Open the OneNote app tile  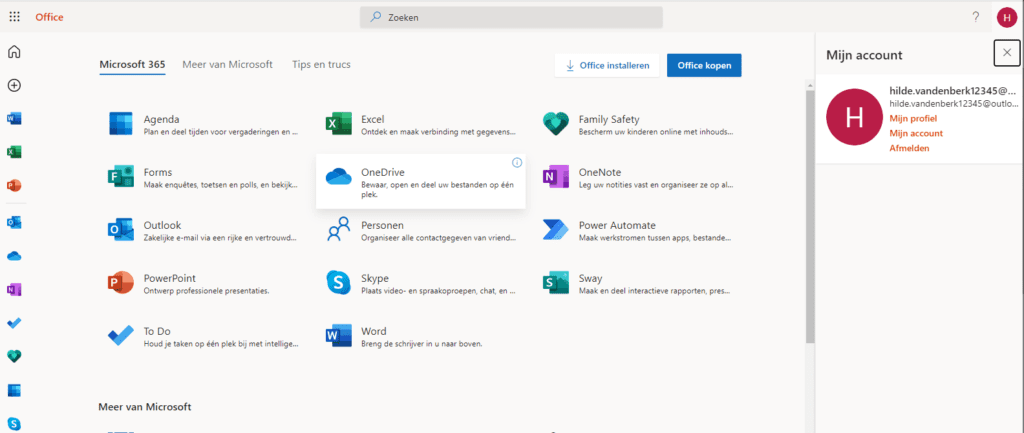coord(638,177)
